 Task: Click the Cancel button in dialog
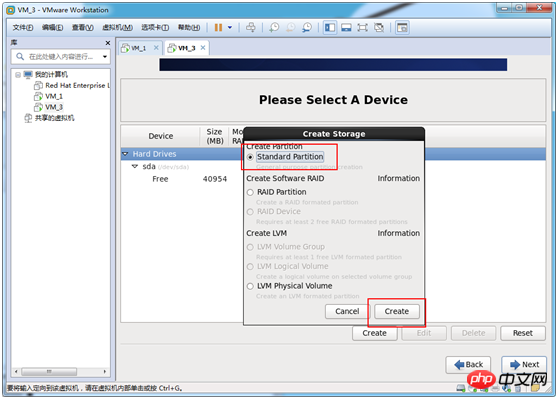(347, 311)
